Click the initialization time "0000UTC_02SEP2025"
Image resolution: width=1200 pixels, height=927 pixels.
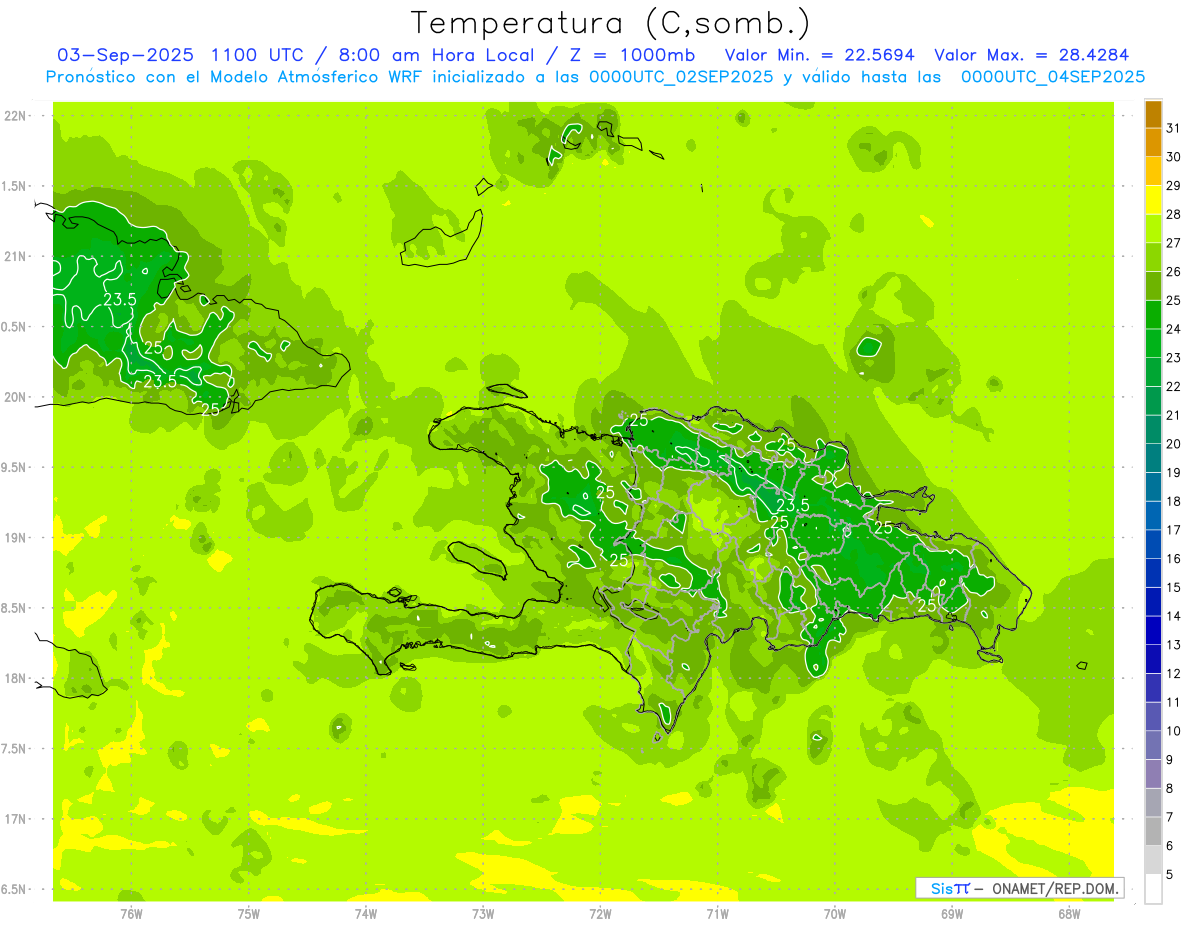pyautogui.click(x=681, y=77)
